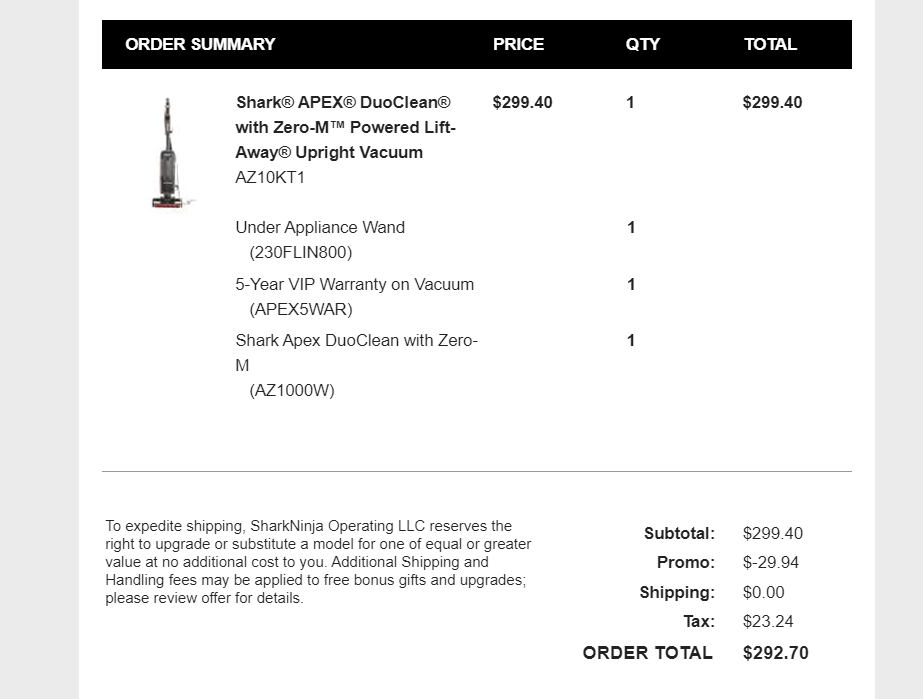Select the AZ1000W item code
Screen dimensions: 923x699
coord(292,390)
